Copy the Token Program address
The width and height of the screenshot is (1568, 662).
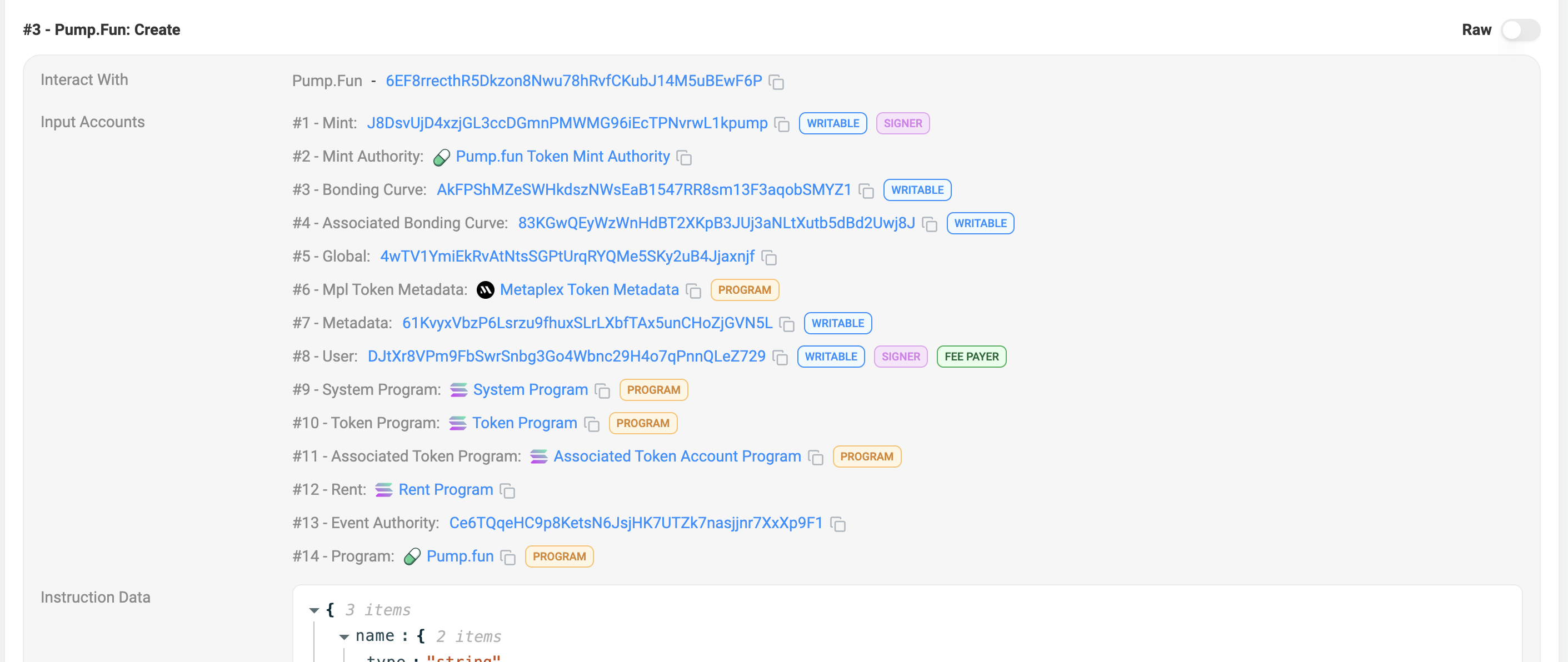(x=591, y=424)
